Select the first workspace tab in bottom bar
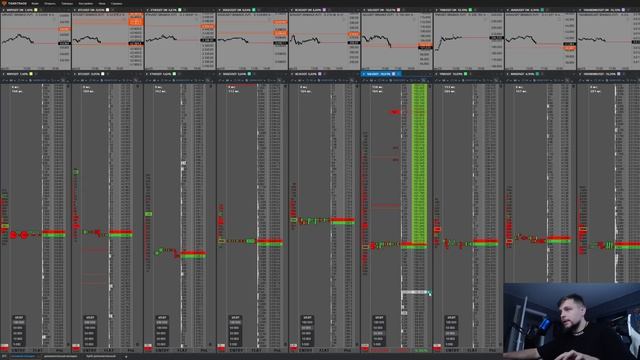The height and width of the screenshot is (360, 640). (23, 356)
